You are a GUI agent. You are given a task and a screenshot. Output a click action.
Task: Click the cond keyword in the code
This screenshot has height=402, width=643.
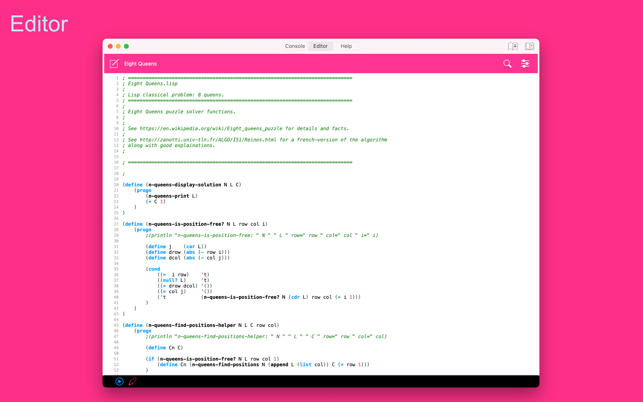(x=153, y=269)
